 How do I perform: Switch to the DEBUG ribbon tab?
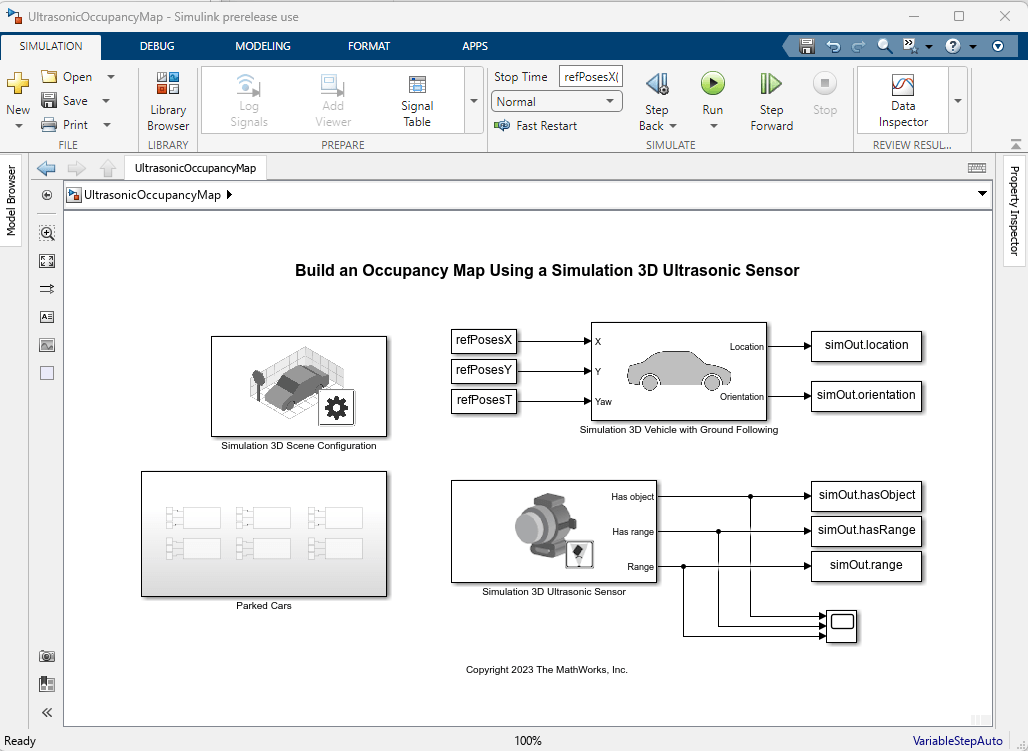pos(157,46)
